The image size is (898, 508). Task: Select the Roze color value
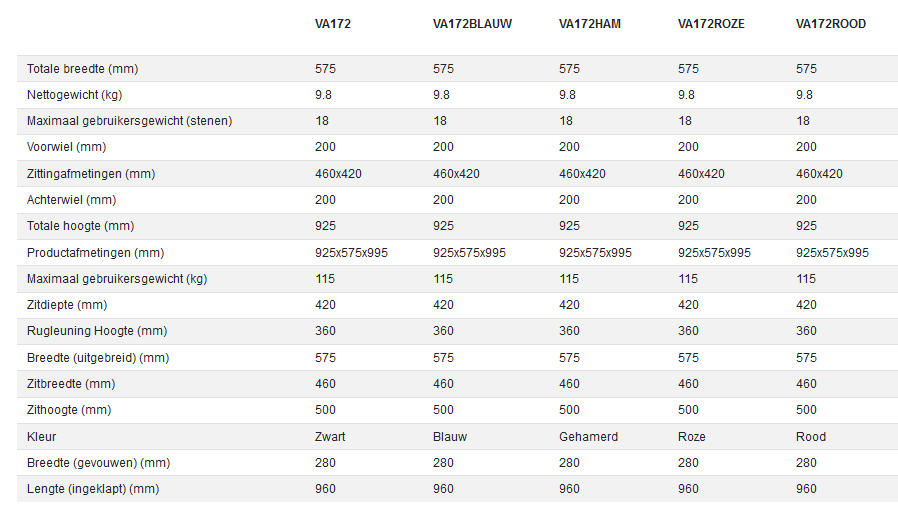click(x=692, y=437)
